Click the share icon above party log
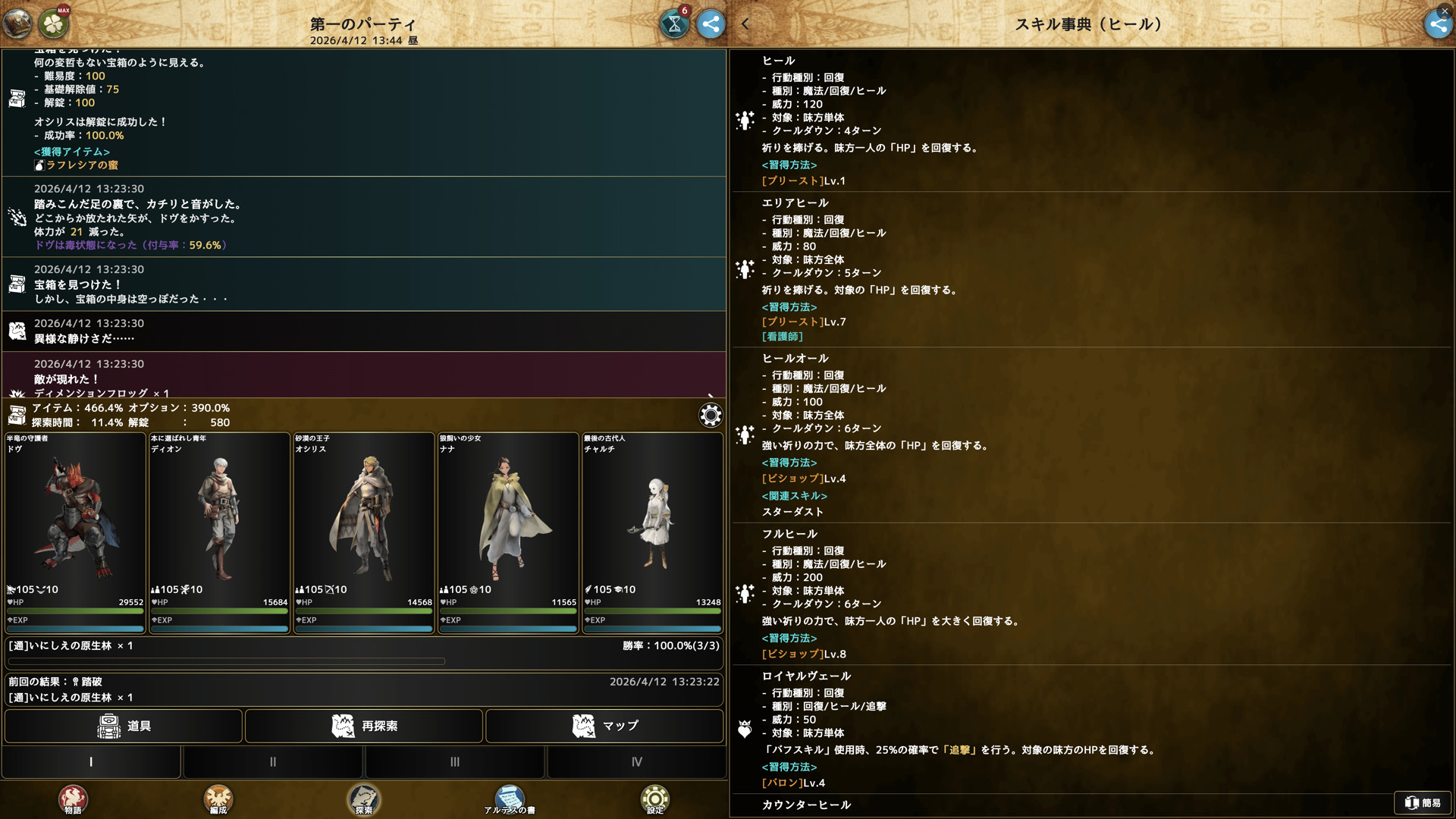Viewport: 1456px width, 819px height. [x=711, y=24]
